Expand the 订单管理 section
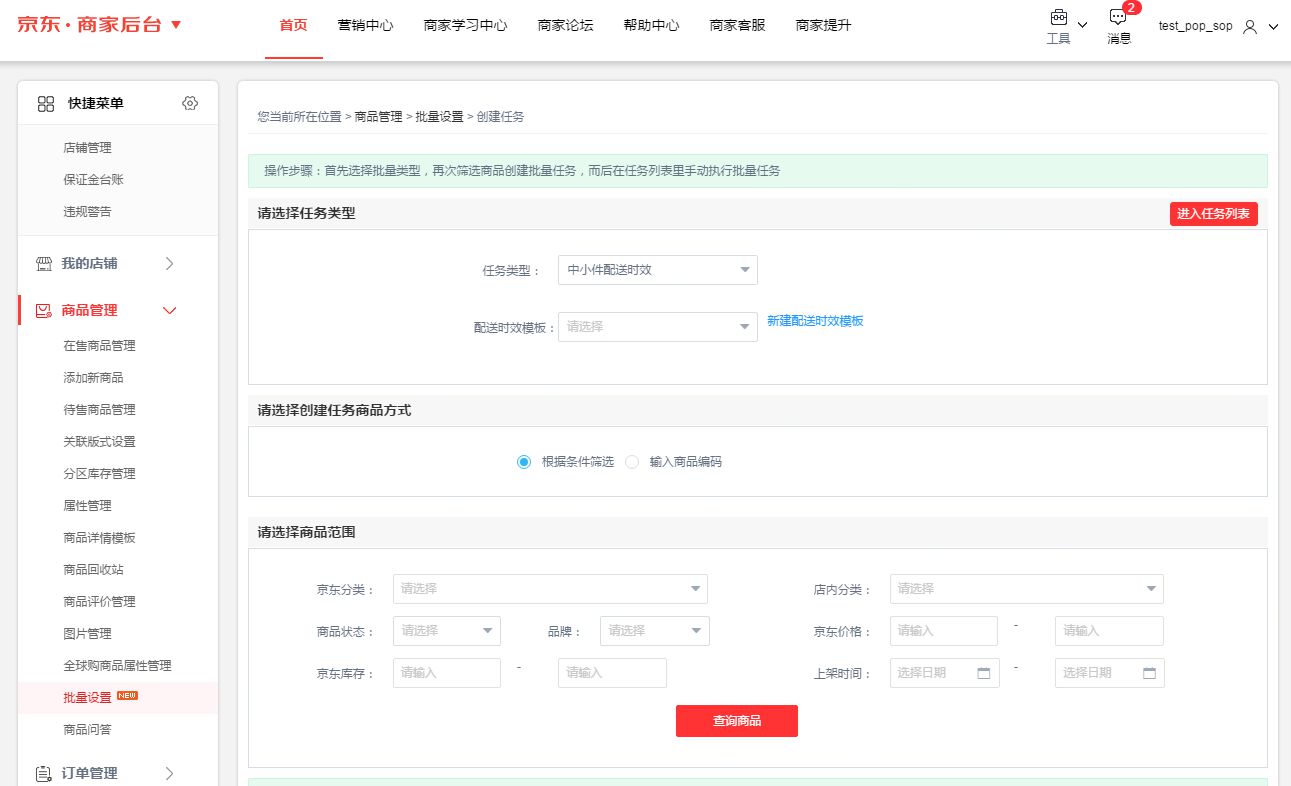1291x786 pixels. (x=170, y=773)
